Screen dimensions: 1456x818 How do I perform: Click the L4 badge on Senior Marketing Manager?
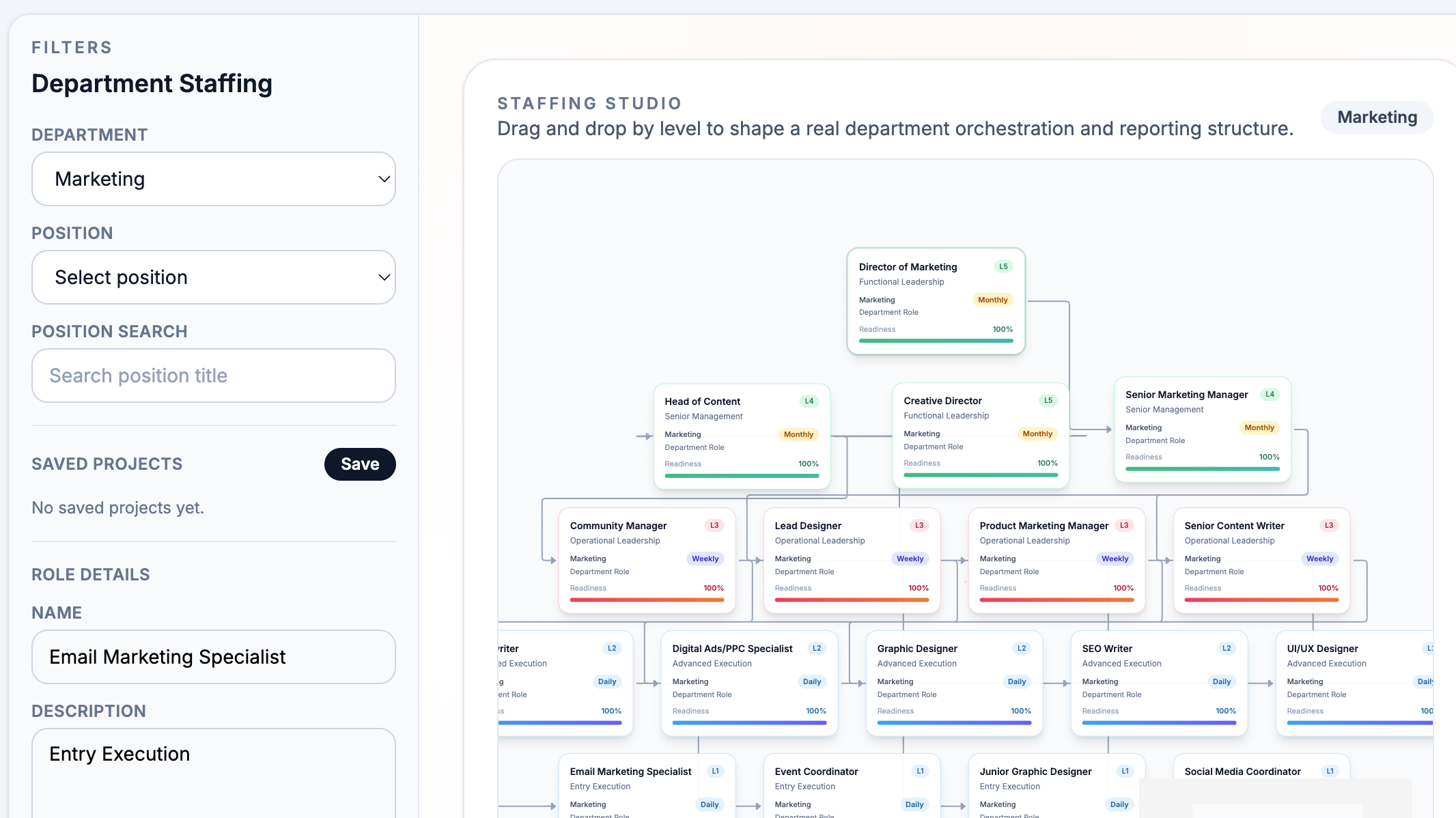1271,394
